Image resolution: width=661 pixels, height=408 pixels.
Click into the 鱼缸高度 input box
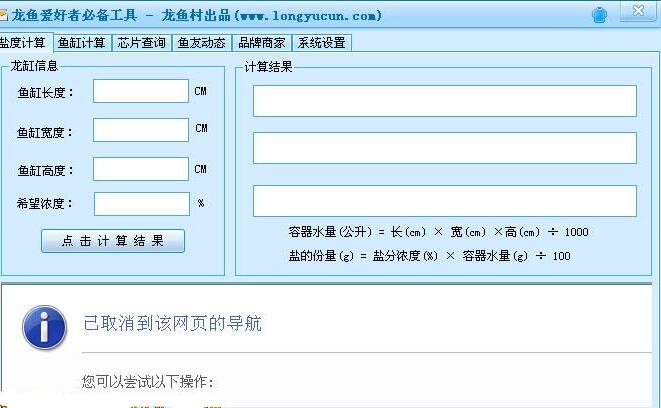141,169
